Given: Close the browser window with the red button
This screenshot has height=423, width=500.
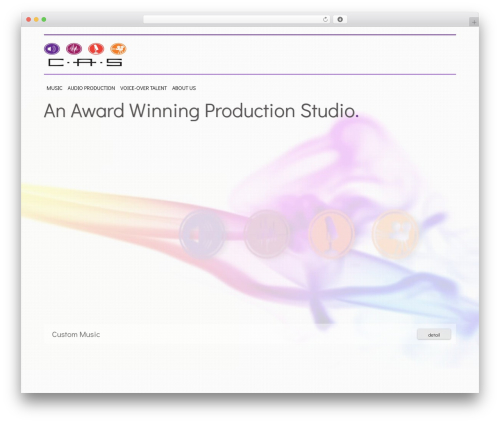Looking at the screenshot, I should [29, 19].
